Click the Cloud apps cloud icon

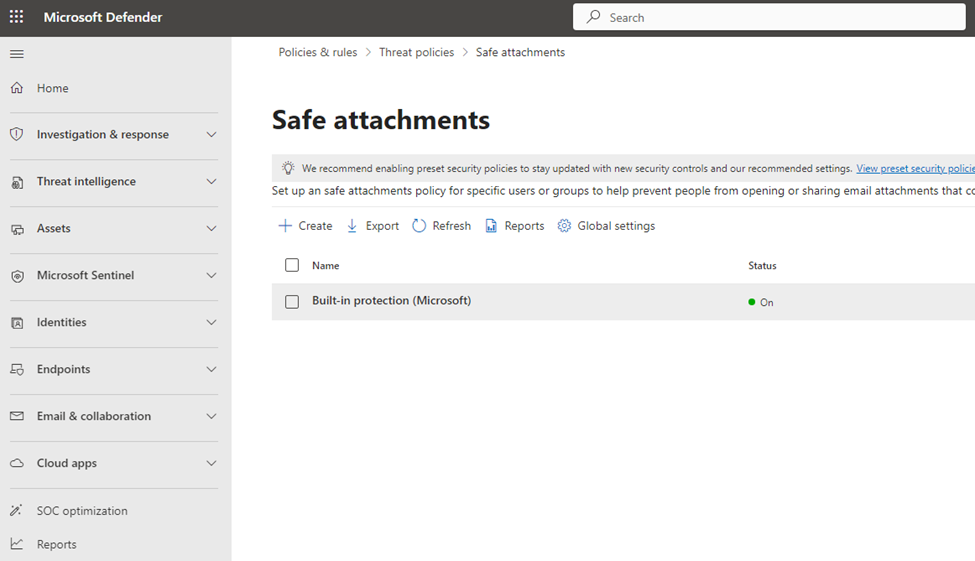pos(17,463)
